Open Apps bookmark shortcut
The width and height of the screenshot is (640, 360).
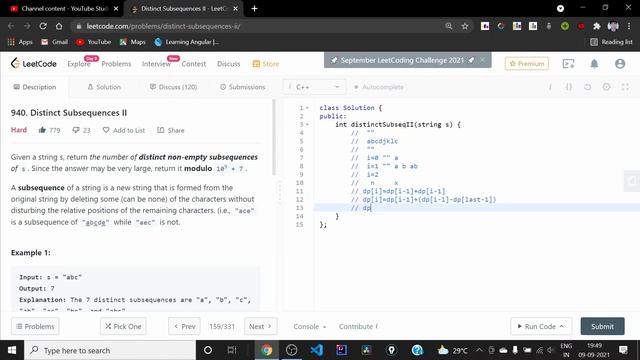(20, 42)
